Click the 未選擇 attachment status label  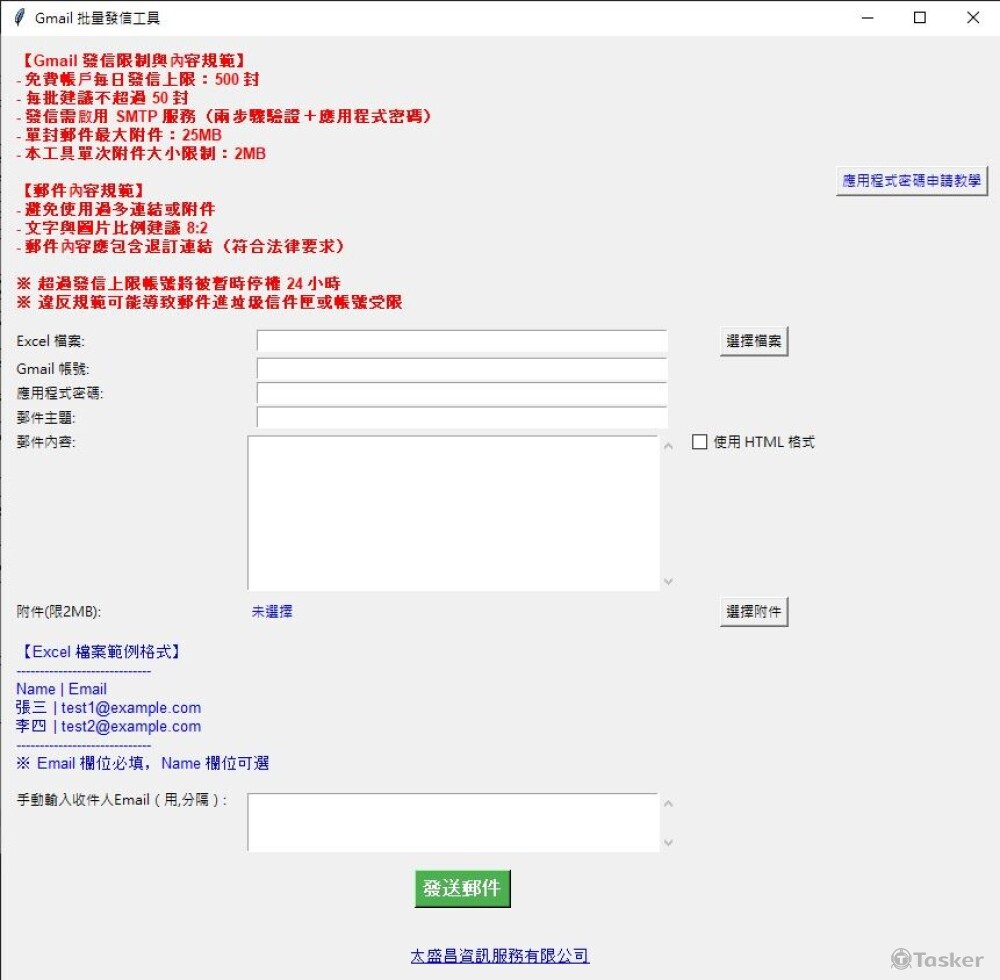[x=272, y=611]
